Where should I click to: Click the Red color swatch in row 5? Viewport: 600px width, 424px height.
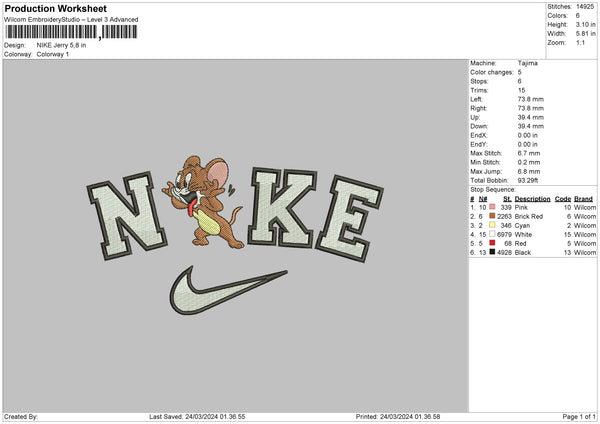(492, 243)
